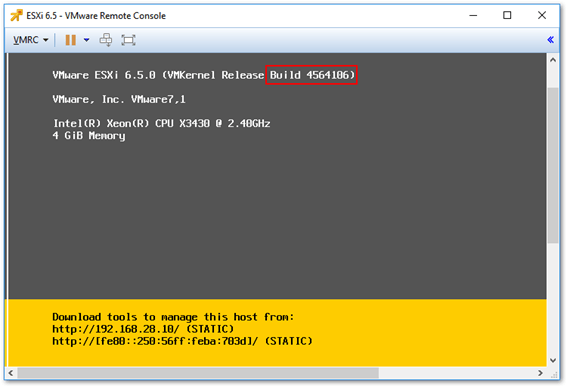Screen dimensions: 567x387
Task: Click the vertical scrollbar thumb
Action: pos(553,165)
